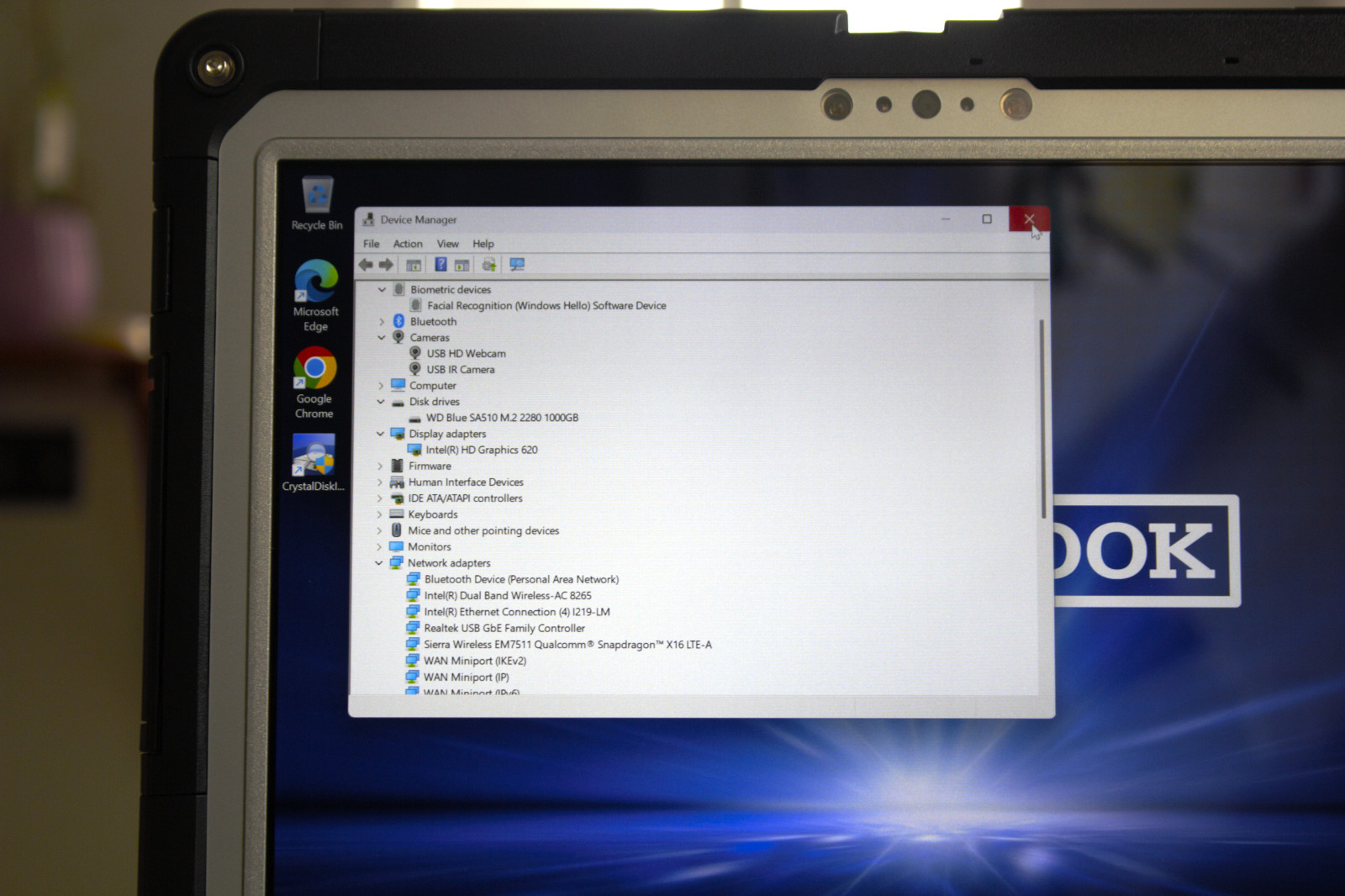Image resolution: width=1345 pixels, height=896 pixels.
Task: Click the Device Manager title bar icon
Action: click(368, 219)
